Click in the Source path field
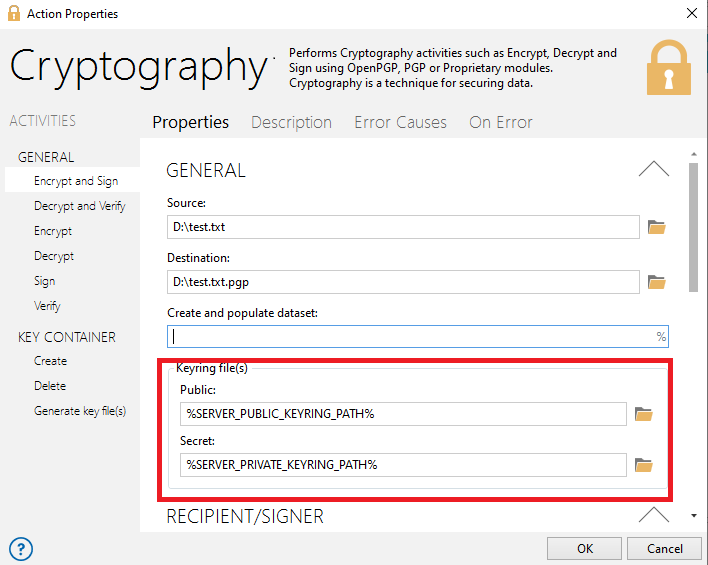The height and width of the screenshot is (565, 708). [402, 227]
